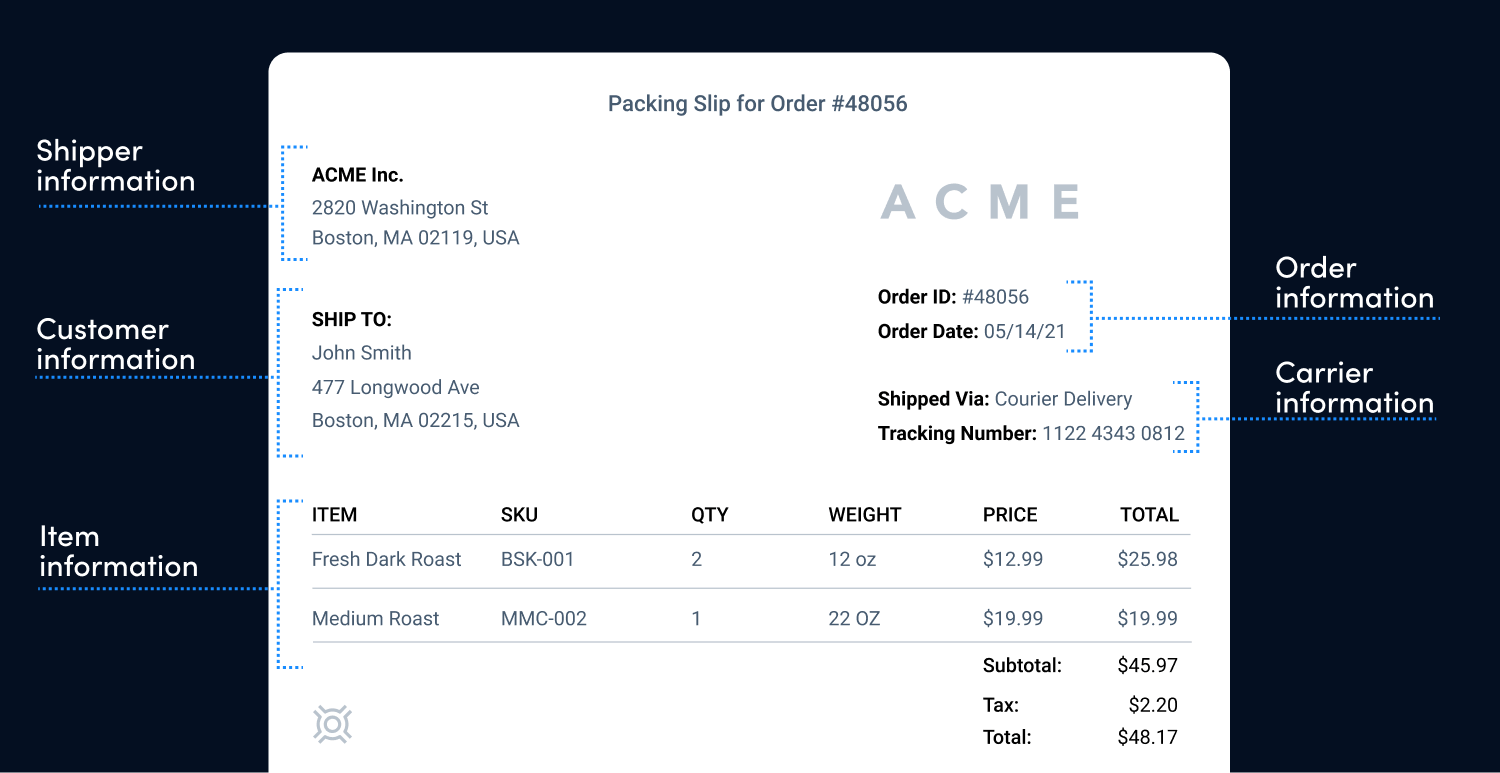
Task: Click the gear-like icon at slip bottom
Action: (x=333, y=724)
